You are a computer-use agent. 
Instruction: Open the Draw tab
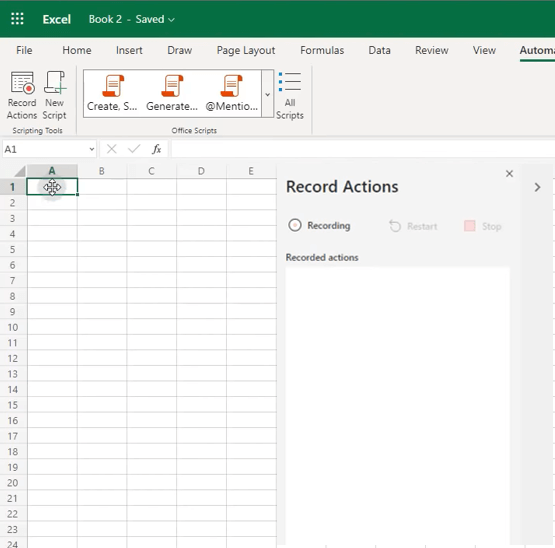click(x=179, y=50)
